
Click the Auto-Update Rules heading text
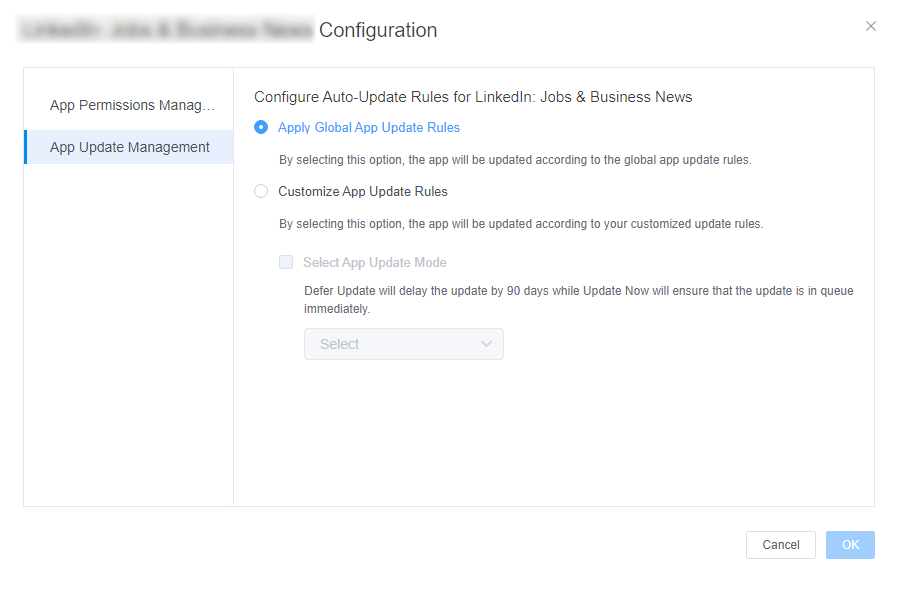(x=472, y=97)
